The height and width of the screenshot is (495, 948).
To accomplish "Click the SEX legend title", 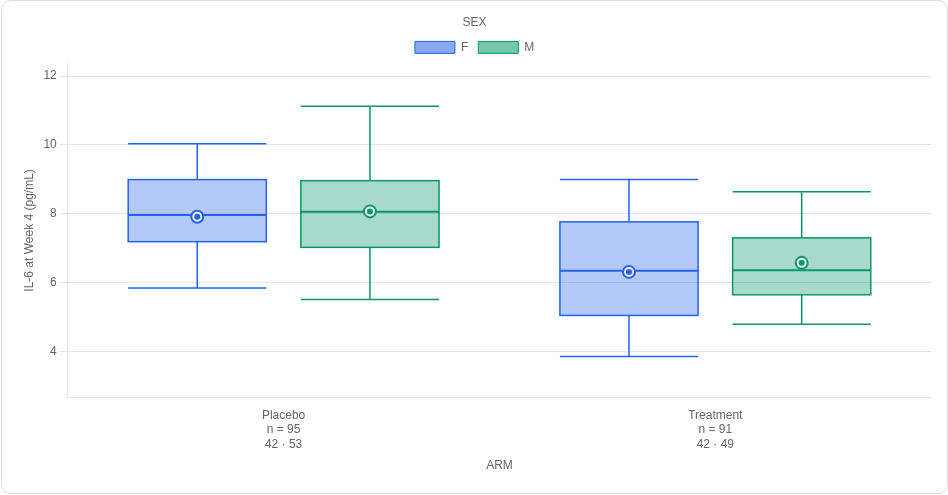I will tap(474, 22).
